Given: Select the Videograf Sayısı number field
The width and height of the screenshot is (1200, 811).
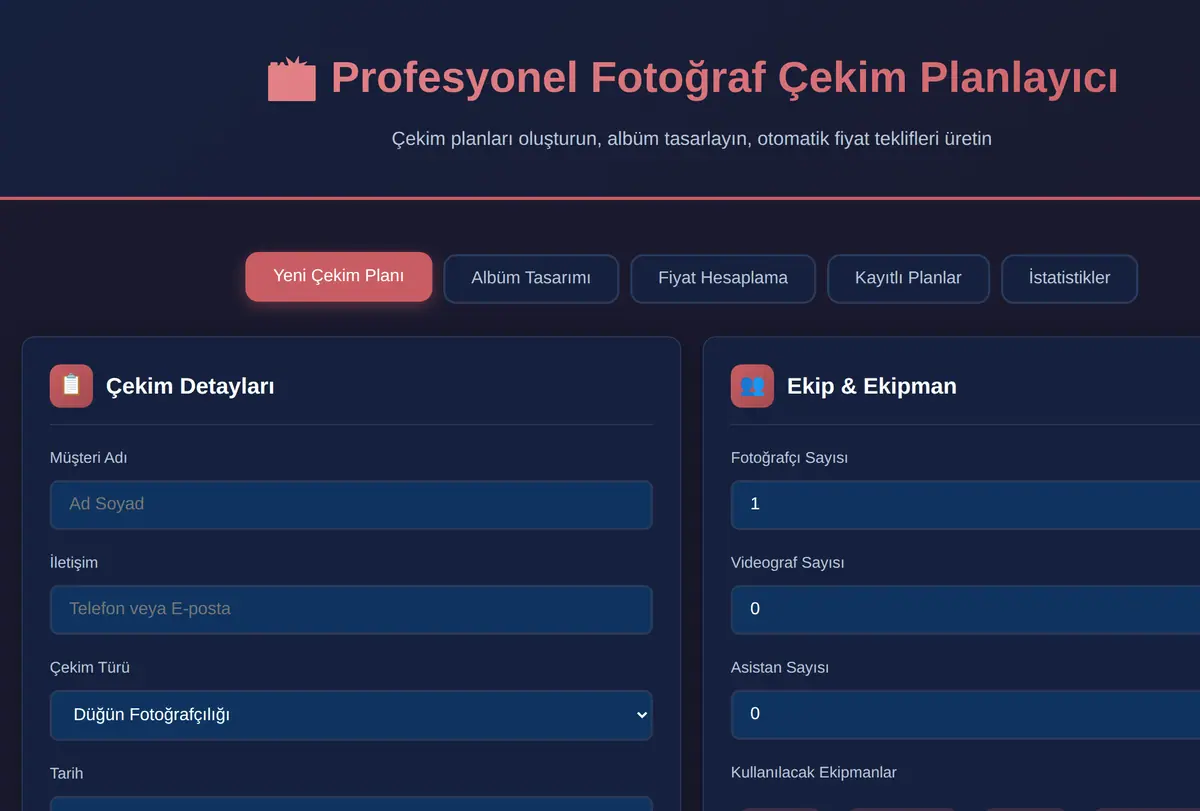Looking at the screenshot, I should (965, 610).
